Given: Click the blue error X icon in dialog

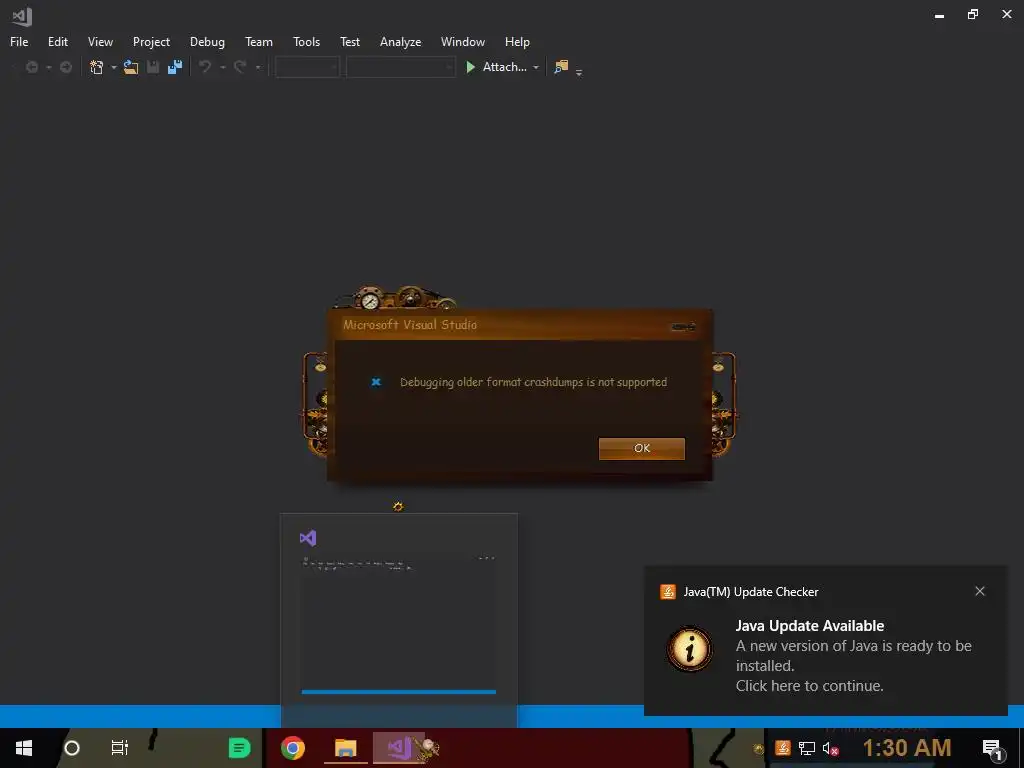Looking at the screenshot, I should [376, 382].
